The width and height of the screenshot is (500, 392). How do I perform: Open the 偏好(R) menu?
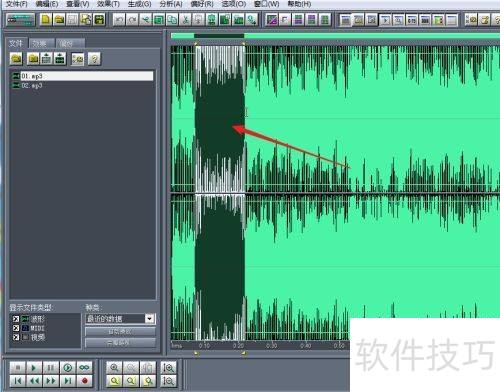tap(202, 4)
